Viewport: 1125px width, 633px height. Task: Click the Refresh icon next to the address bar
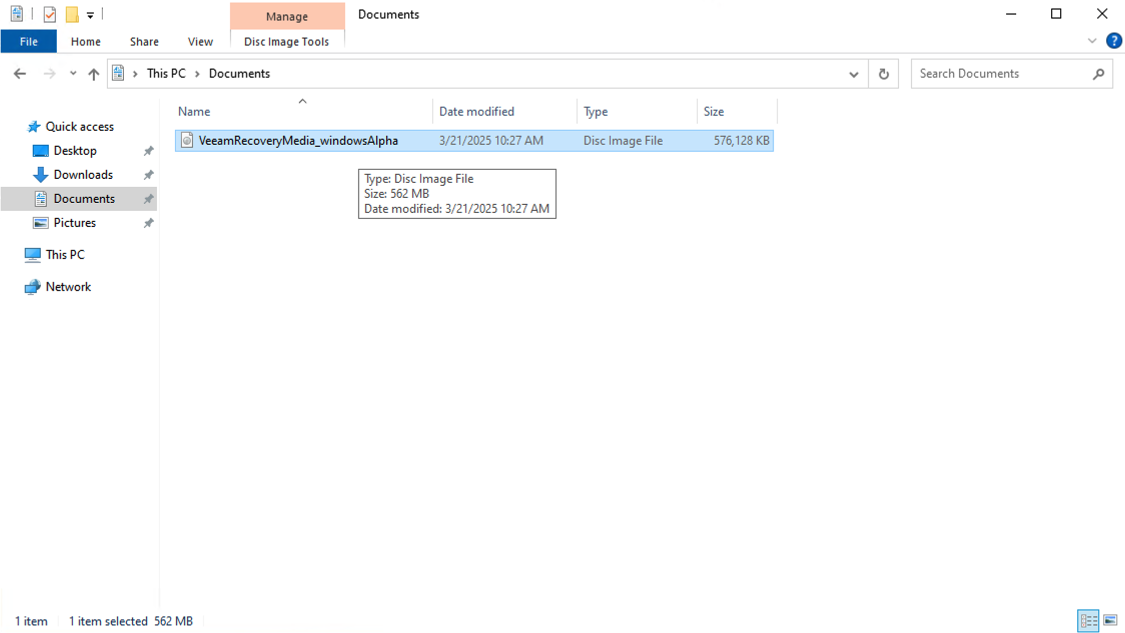click(x=883, y=73)
